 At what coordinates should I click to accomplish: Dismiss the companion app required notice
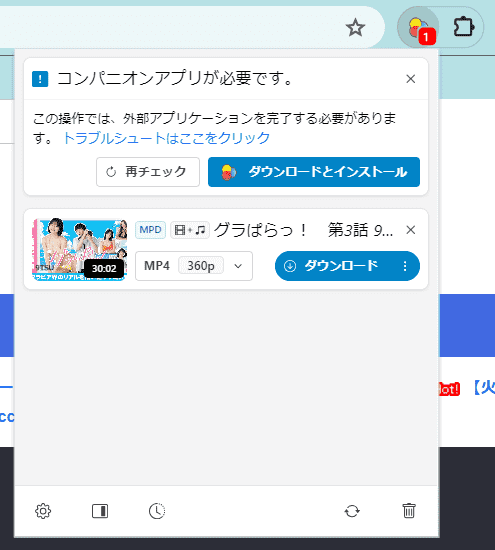click(x=410, y=79)
